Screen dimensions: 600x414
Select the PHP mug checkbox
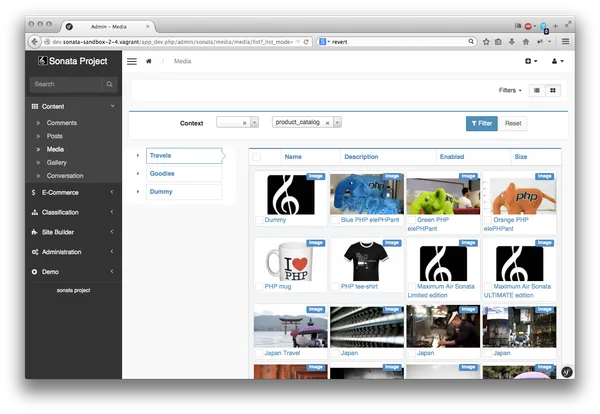coord(259,286)
